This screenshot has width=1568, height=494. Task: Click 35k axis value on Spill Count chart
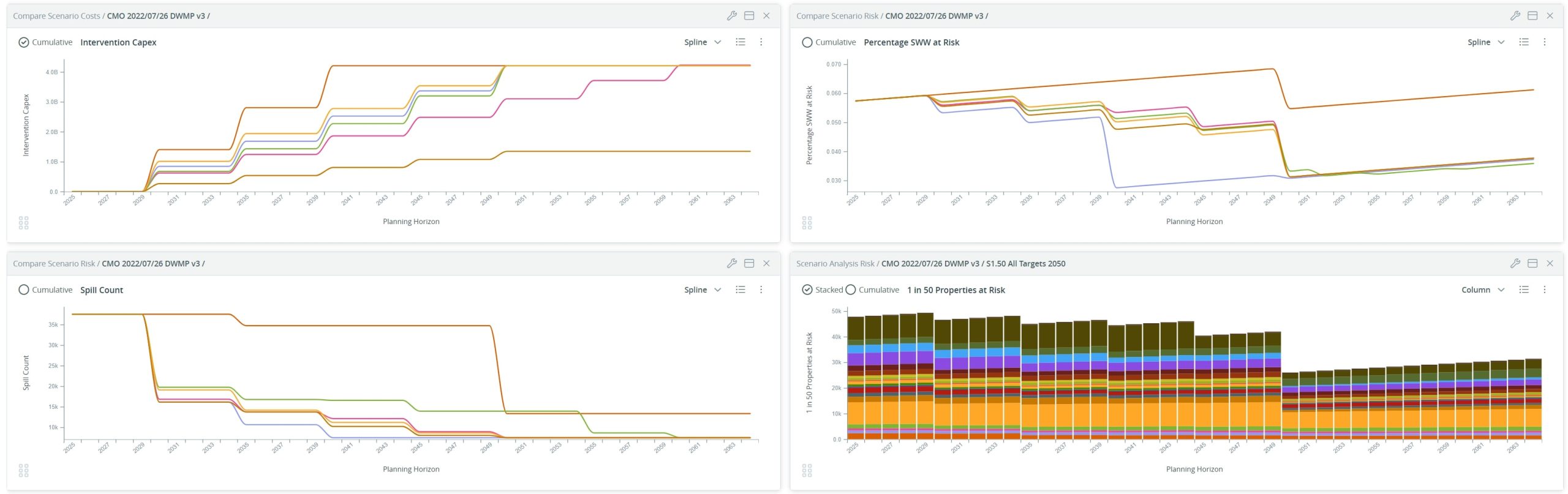[x=53, y=325]
